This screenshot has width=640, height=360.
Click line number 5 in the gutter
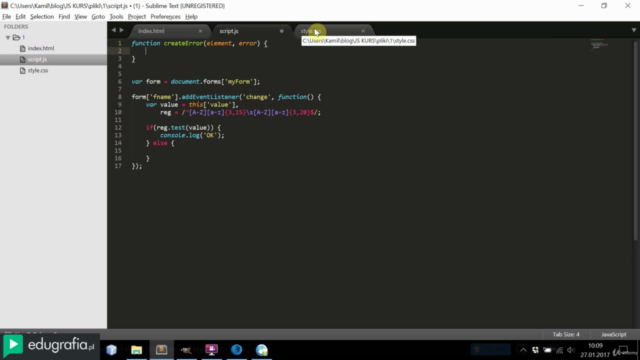(120, 74)
